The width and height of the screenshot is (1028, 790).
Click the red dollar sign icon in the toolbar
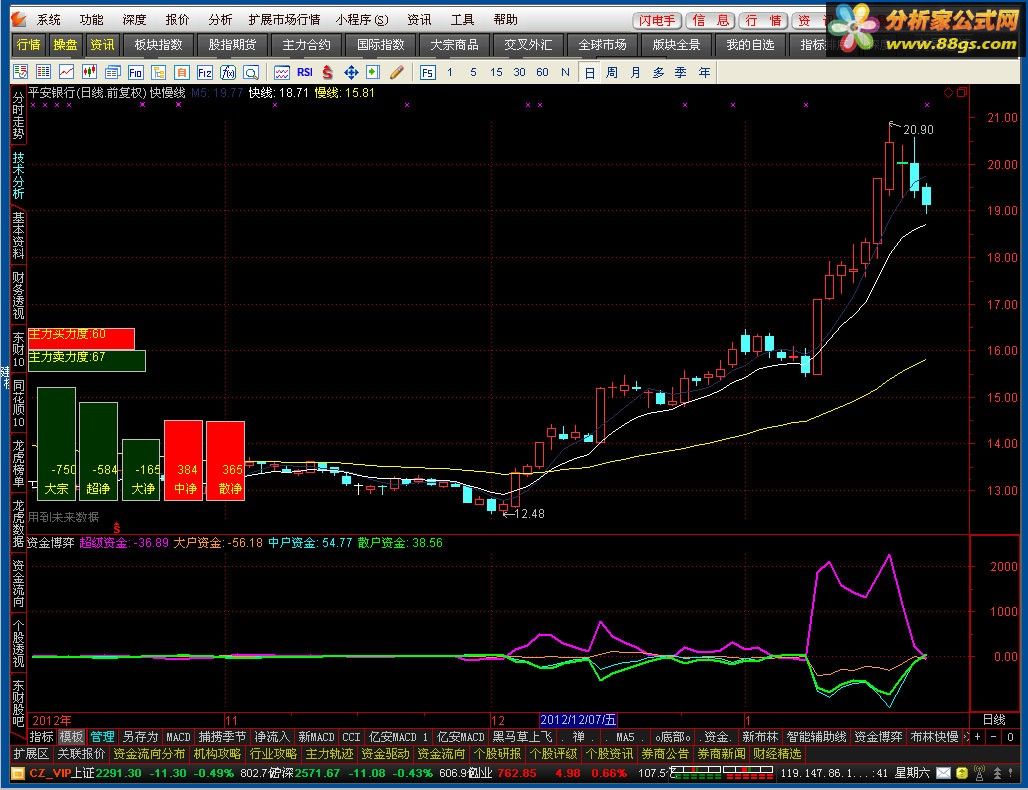[327, 72]
